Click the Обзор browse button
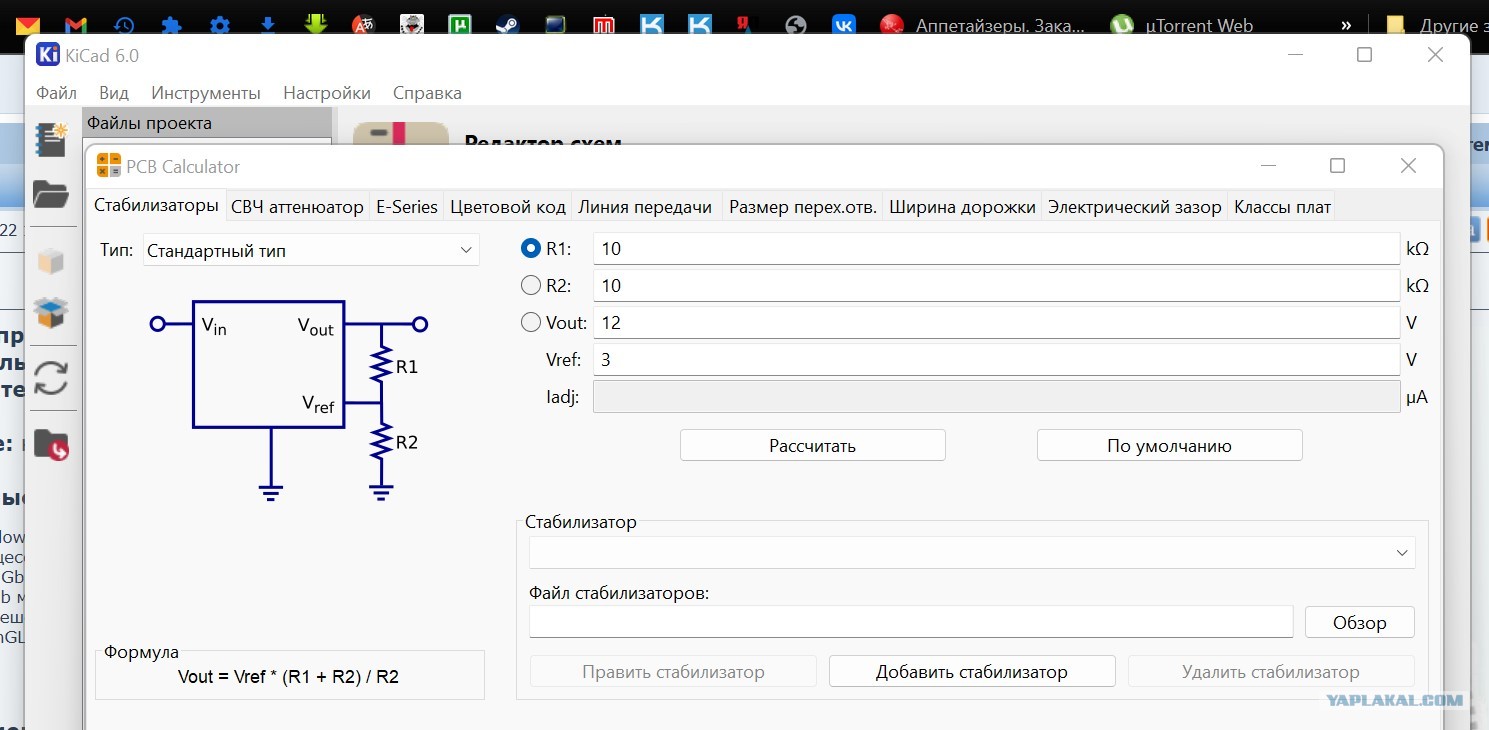 click(1360, 623)
